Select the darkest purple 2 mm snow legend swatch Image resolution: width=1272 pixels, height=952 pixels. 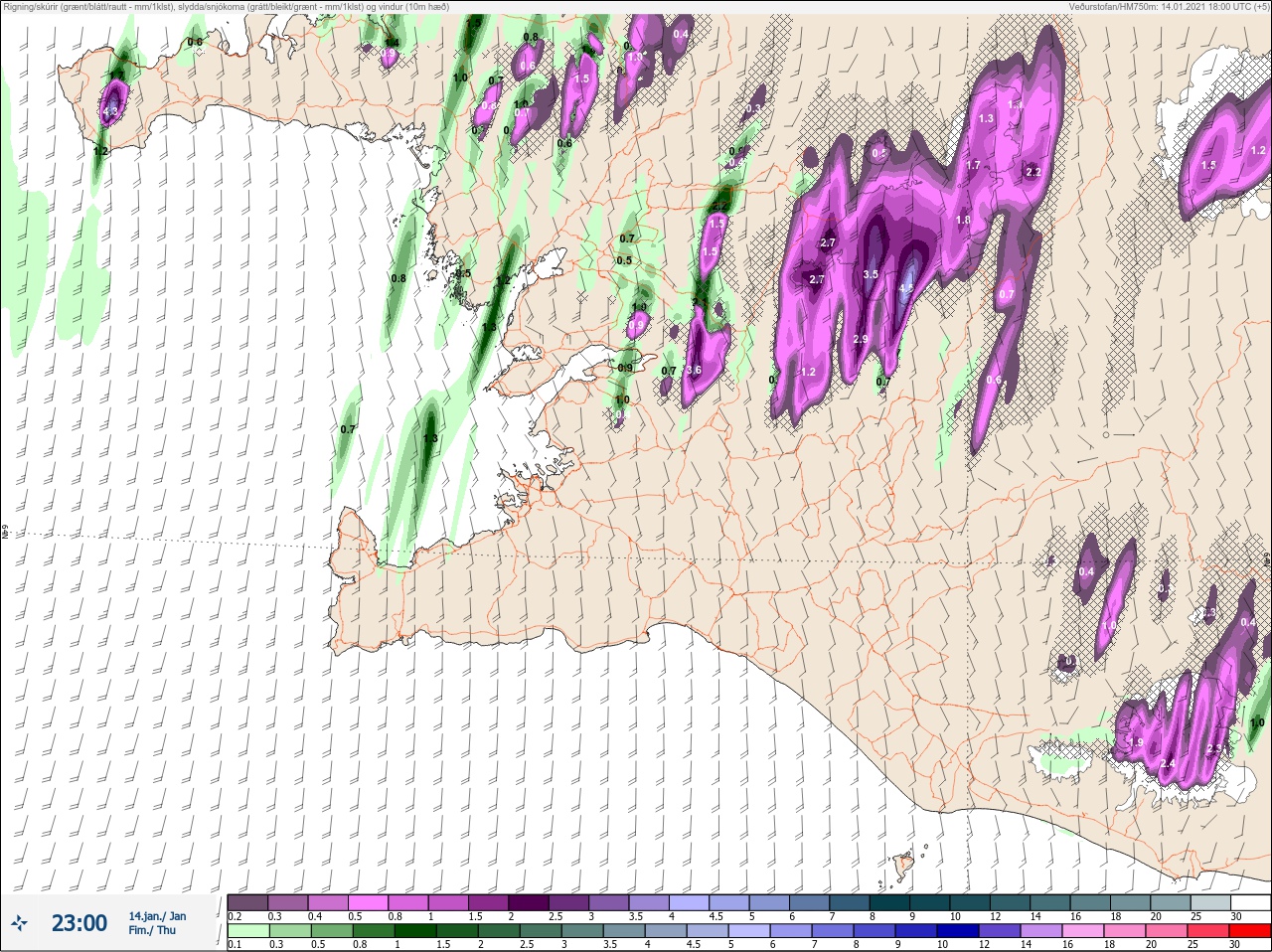pos(530,902)
